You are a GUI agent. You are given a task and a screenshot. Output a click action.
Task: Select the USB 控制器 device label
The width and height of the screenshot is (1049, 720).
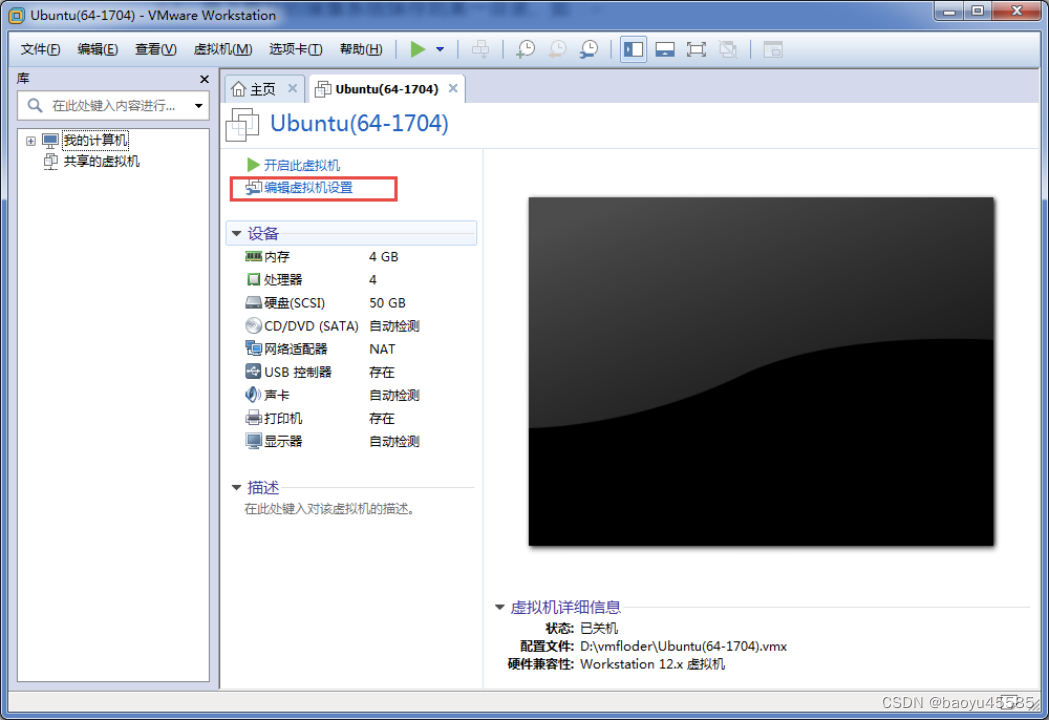click(298, 372)
